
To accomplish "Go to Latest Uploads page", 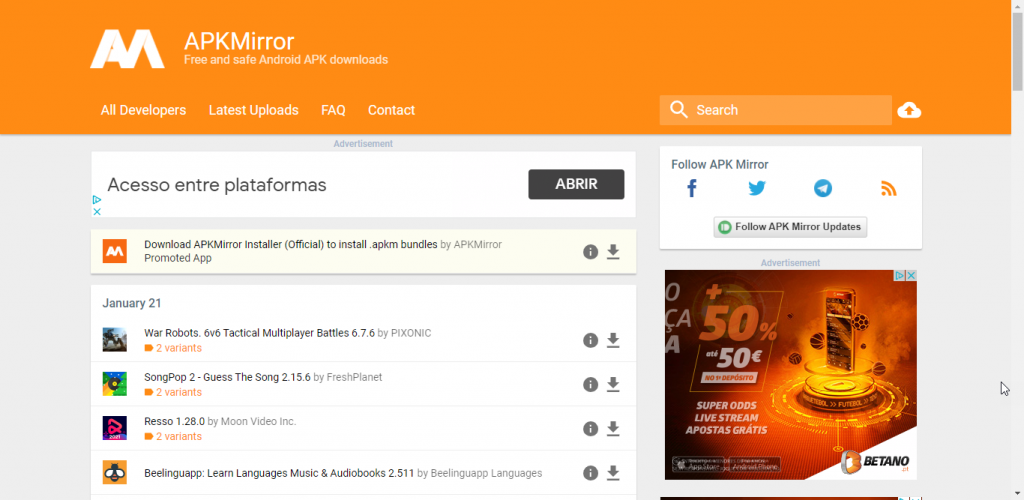I will (x=253, y=110).
